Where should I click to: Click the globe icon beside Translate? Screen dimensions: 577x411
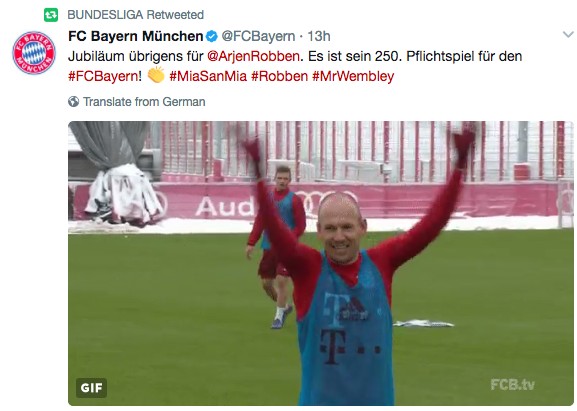(x=74, y=102)
